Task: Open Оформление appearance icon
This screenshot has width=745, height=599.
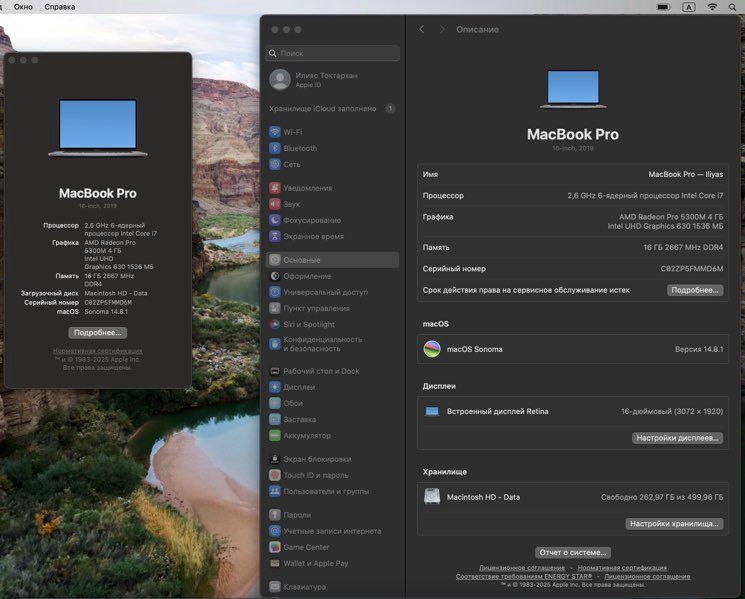Action: 275,276
